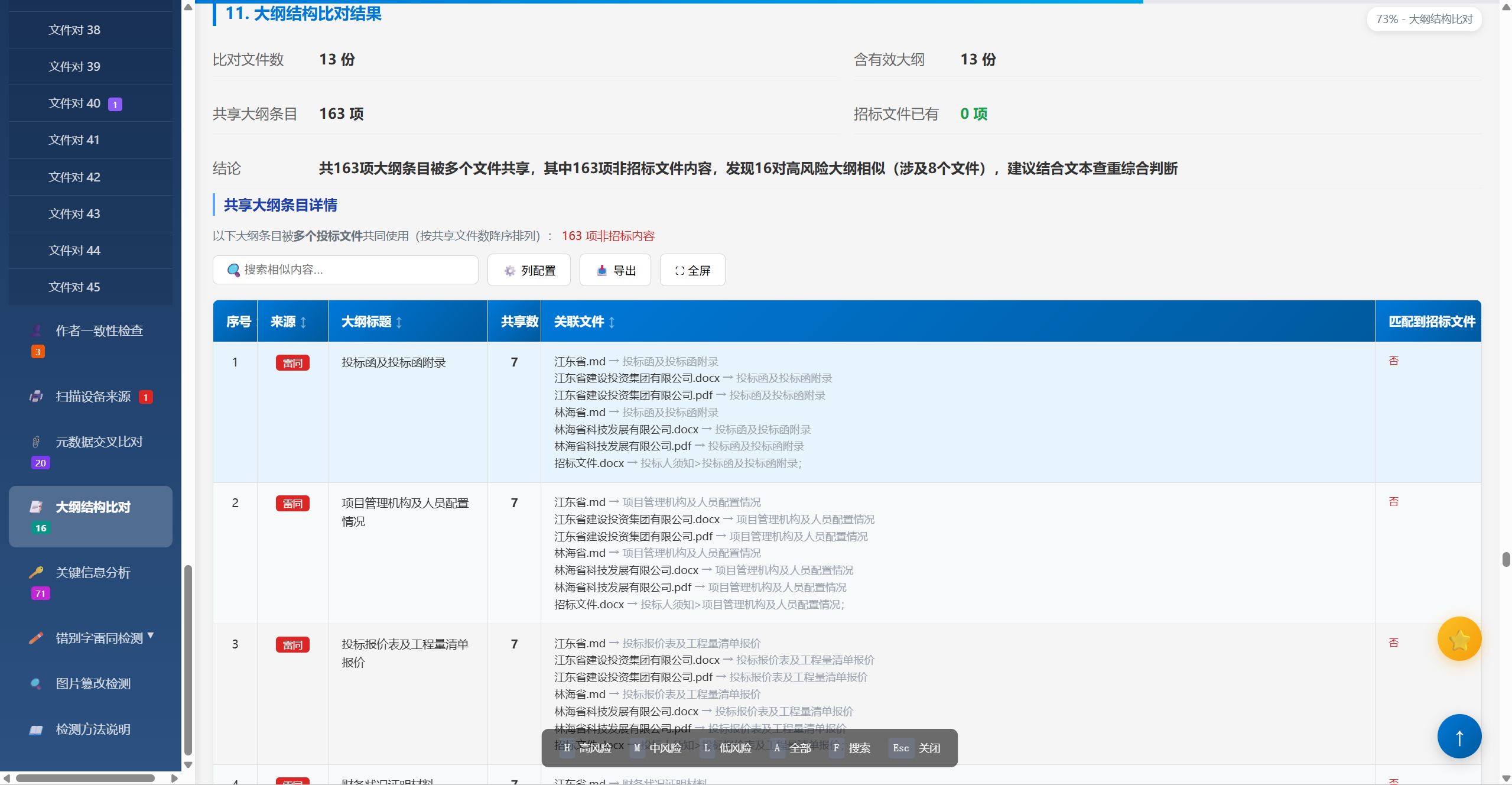Sort by 大纲标题 column arrow
The image size is (1512, 785).
[x=399, y=322]
